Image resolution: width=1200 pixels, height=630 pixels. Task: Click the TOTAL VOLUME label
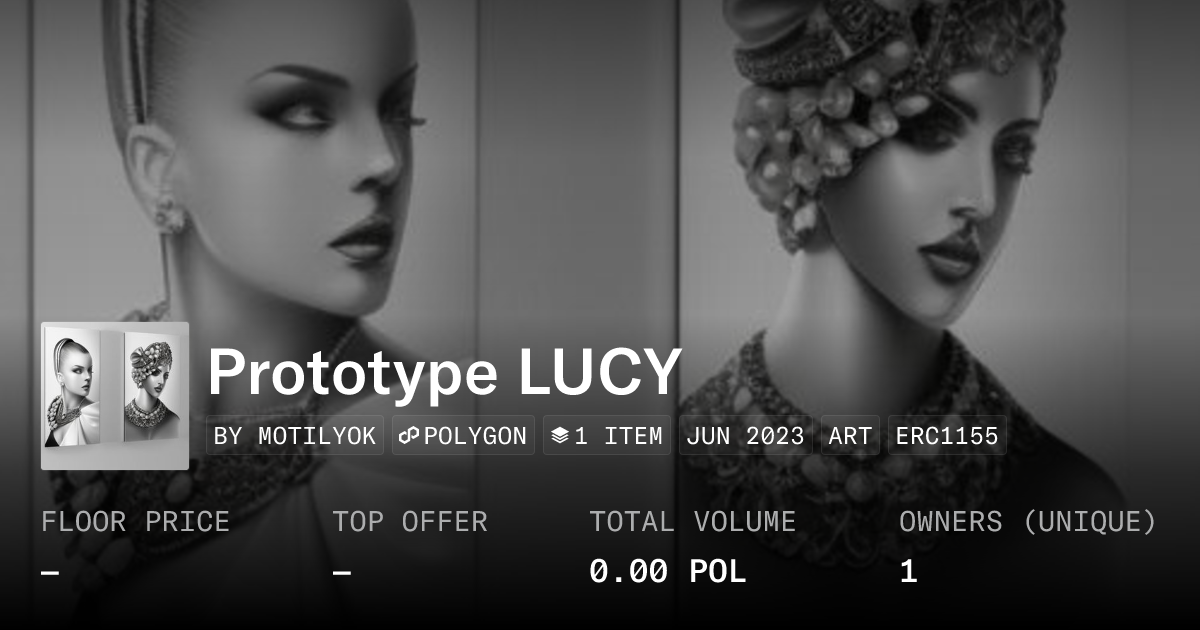click(x=692, y=521)
